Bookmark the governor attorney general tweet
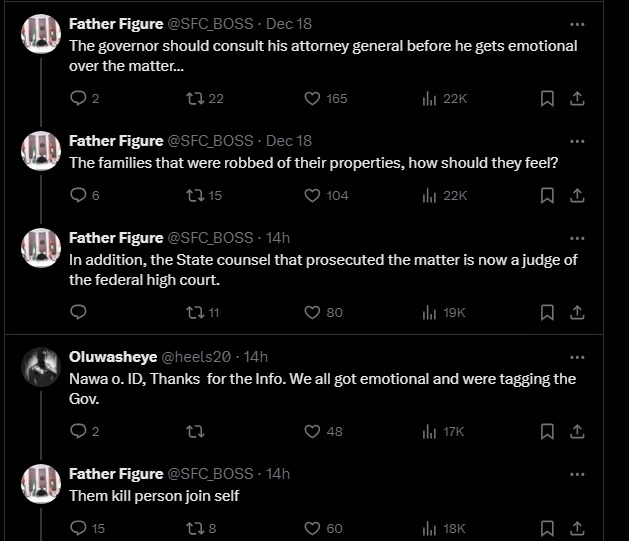The image size is (629, 541). (547, 98)
